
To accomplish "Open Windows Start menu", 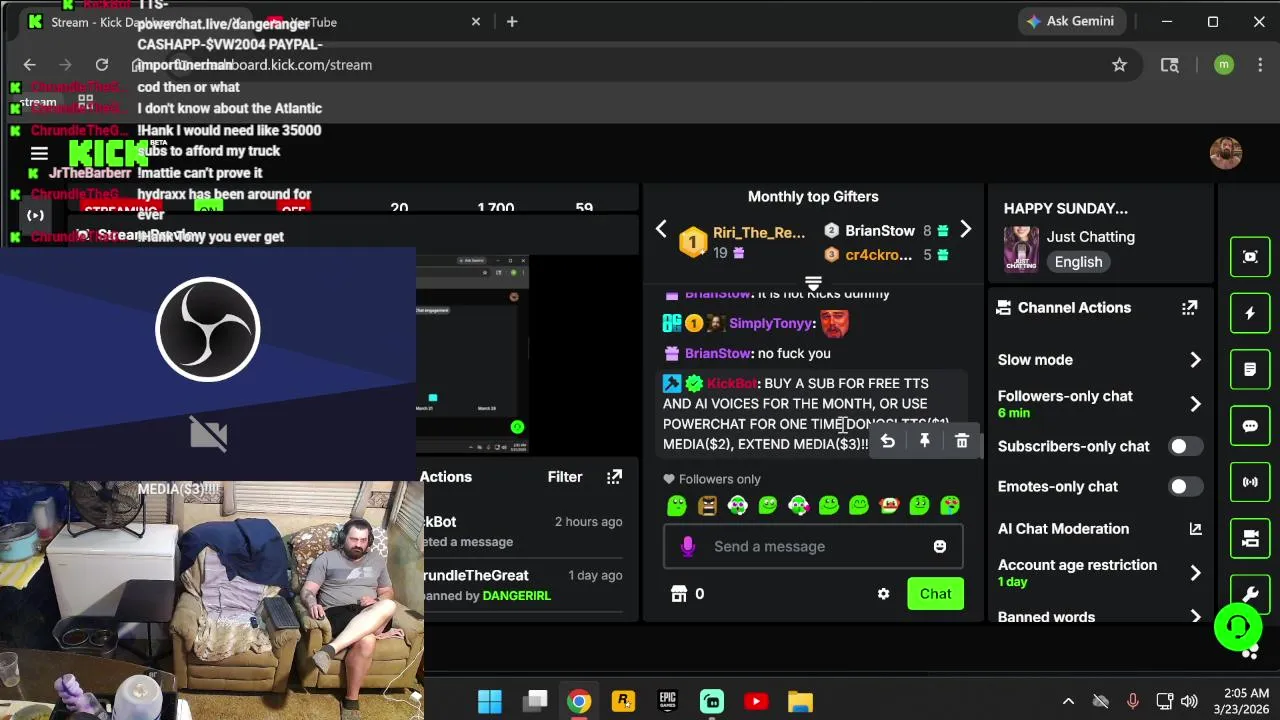I will click(490, 701).
